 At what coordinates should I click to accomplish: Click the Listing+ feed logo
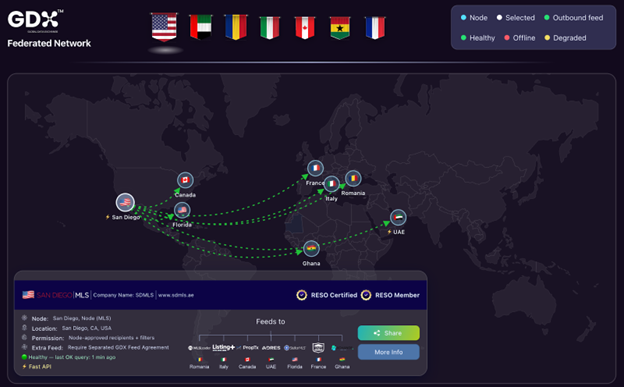pyautogui.click(x=224, y=348)
